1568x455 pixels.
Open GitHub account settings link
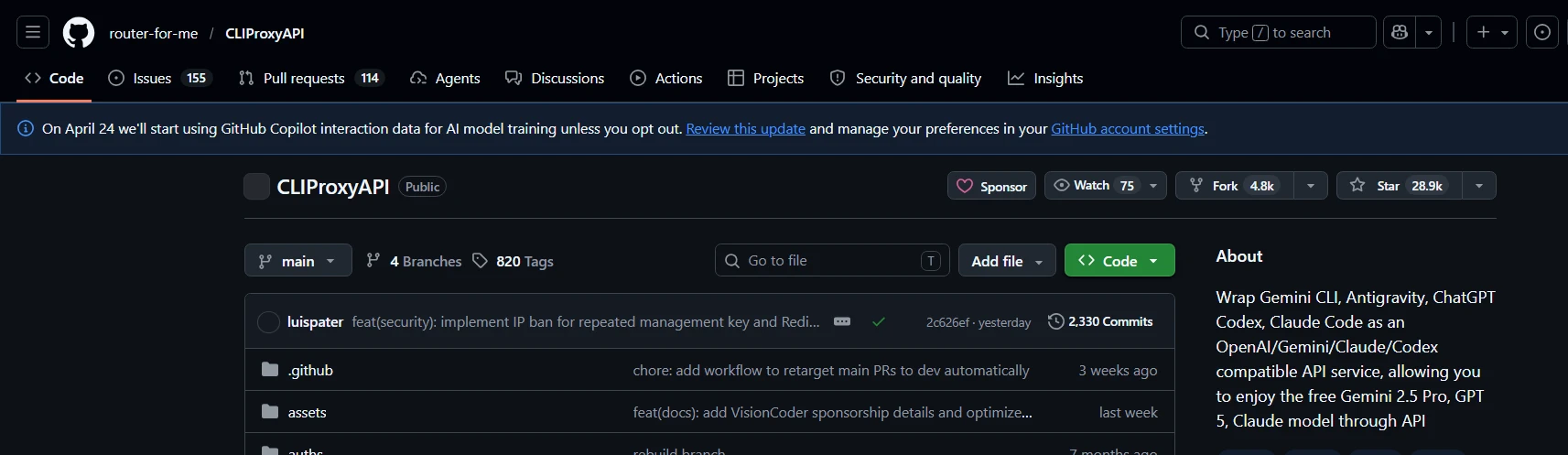point(1128,128)
